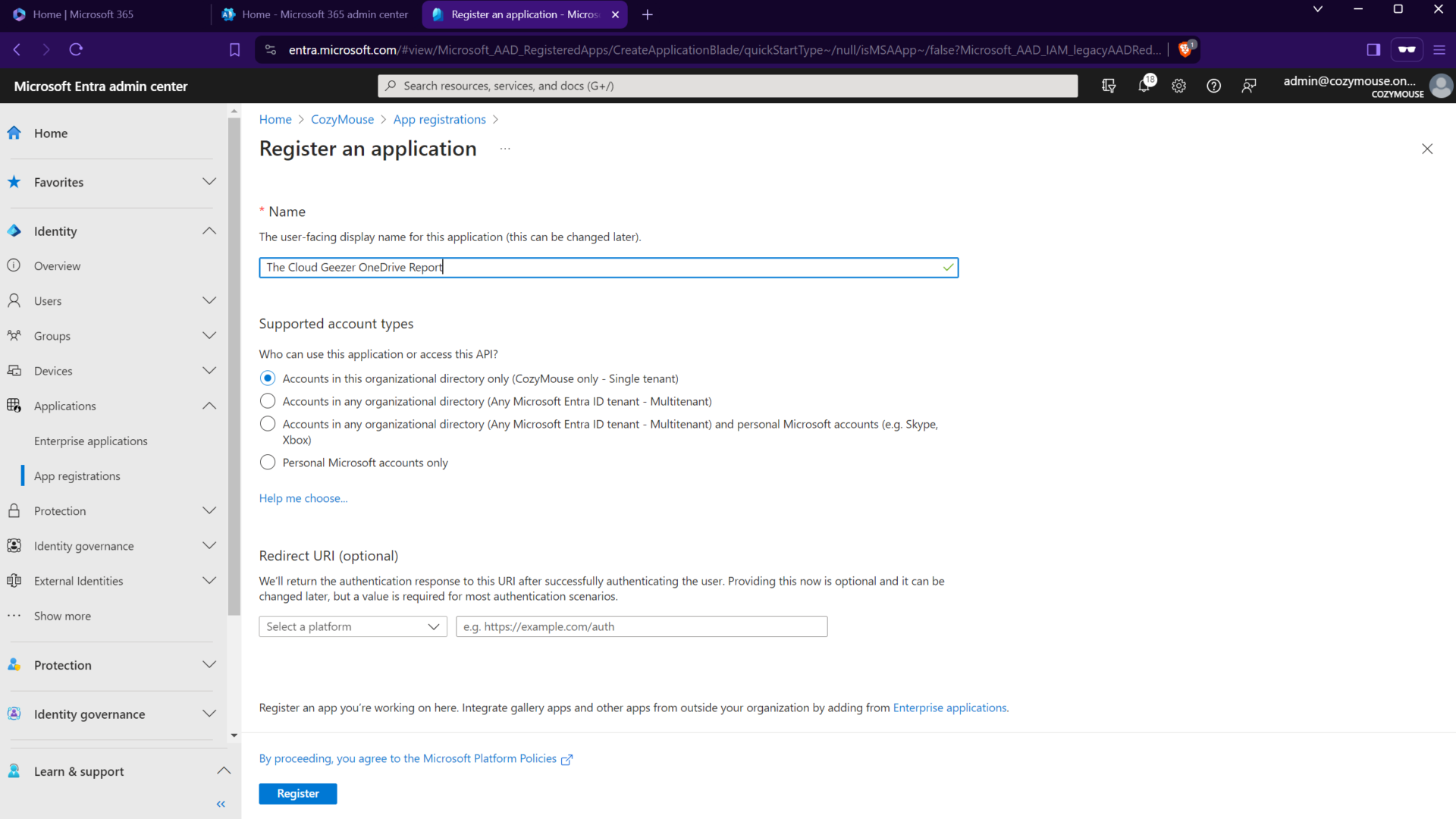Collapse the Favorites section
This screenshot has height=819, width=1456.
209,182
